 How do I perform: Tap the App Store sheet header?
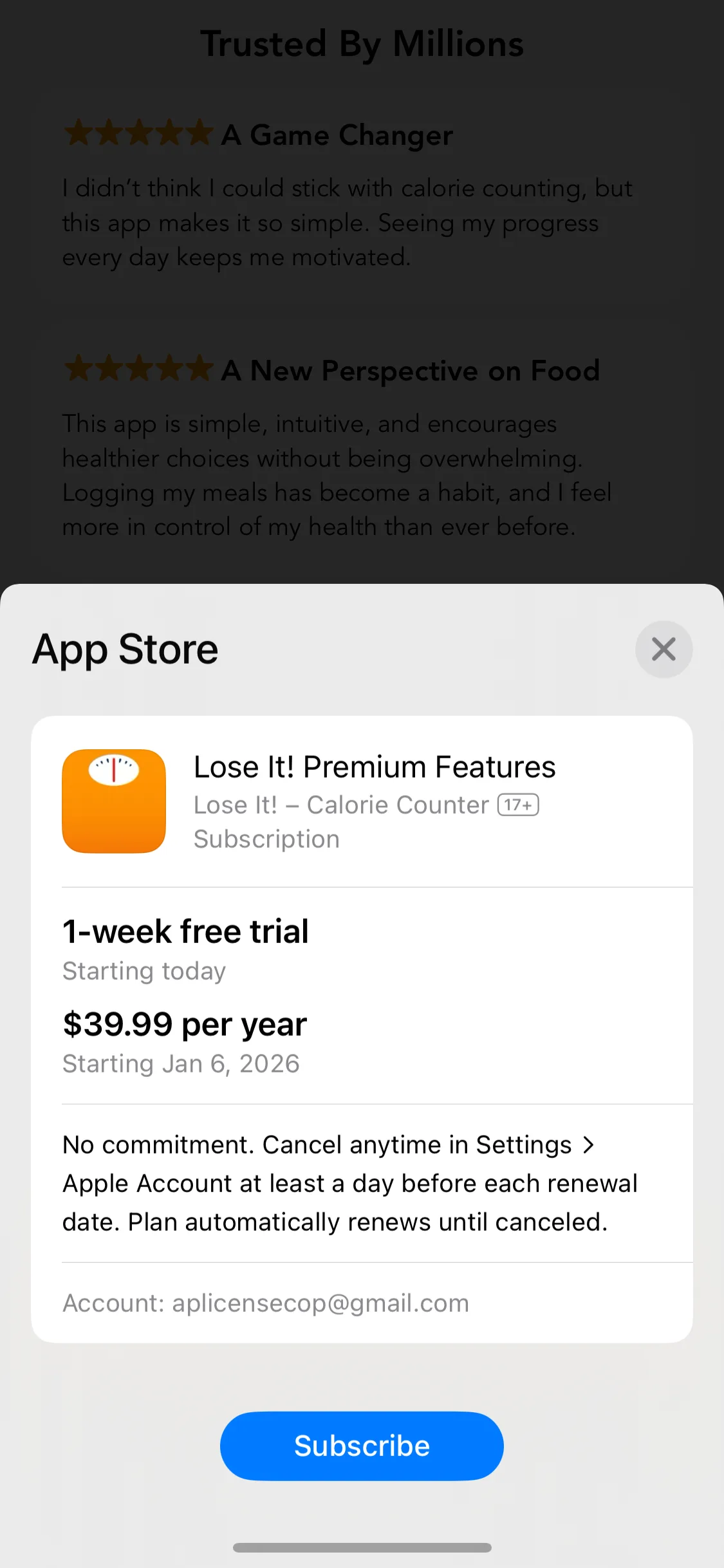point(125,649)
